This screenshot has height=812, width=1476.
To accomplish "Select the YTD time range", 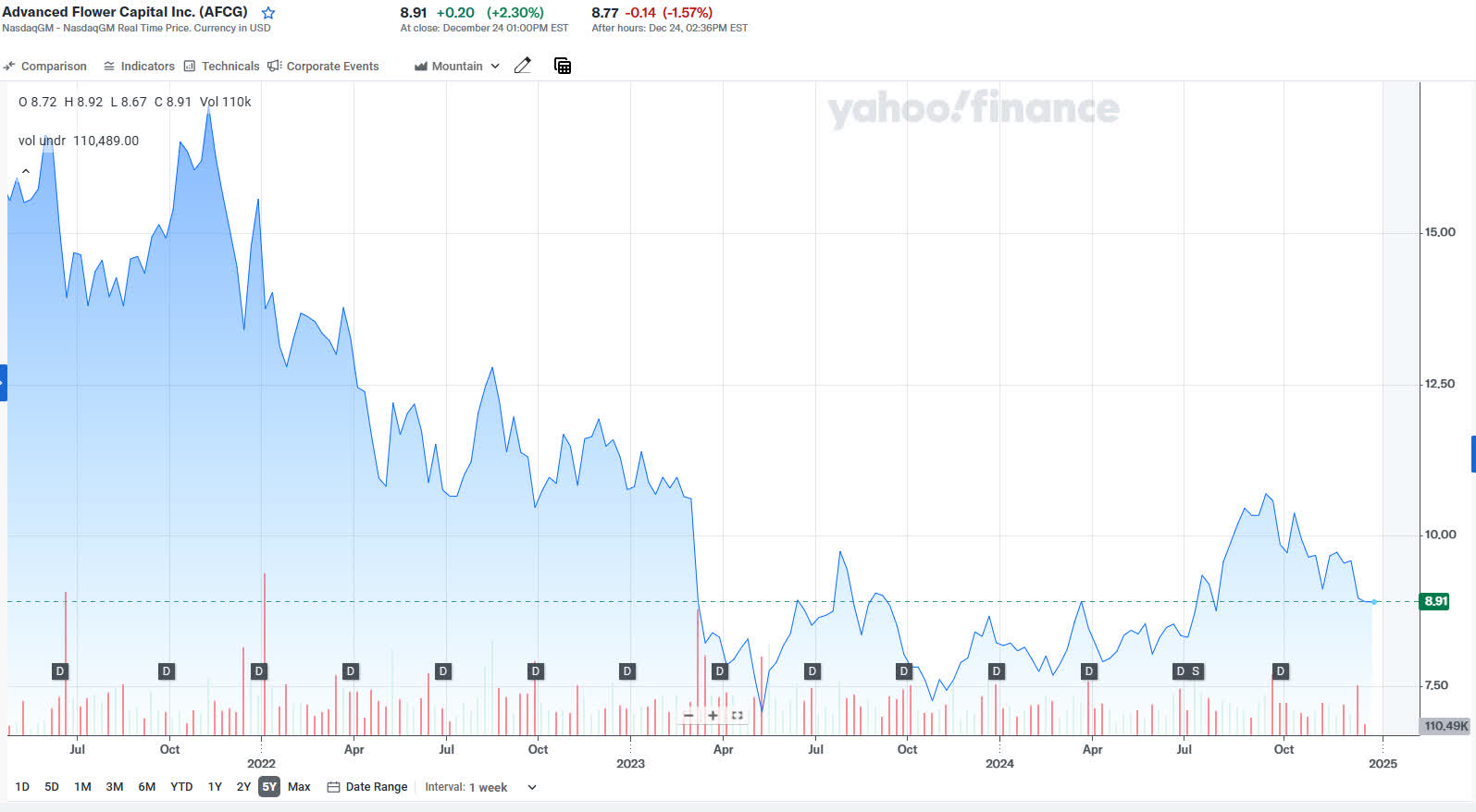I will pyautogui.click(x=181, y=787).
